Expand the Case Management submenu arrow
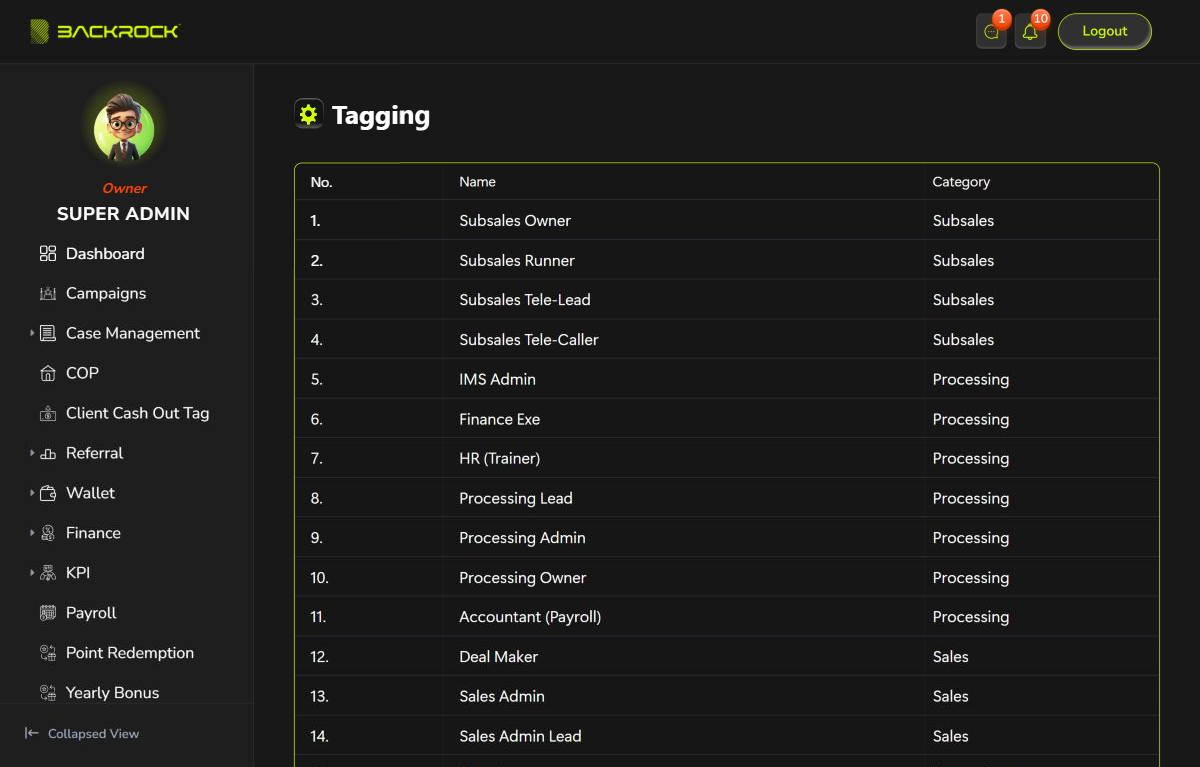 32,333
